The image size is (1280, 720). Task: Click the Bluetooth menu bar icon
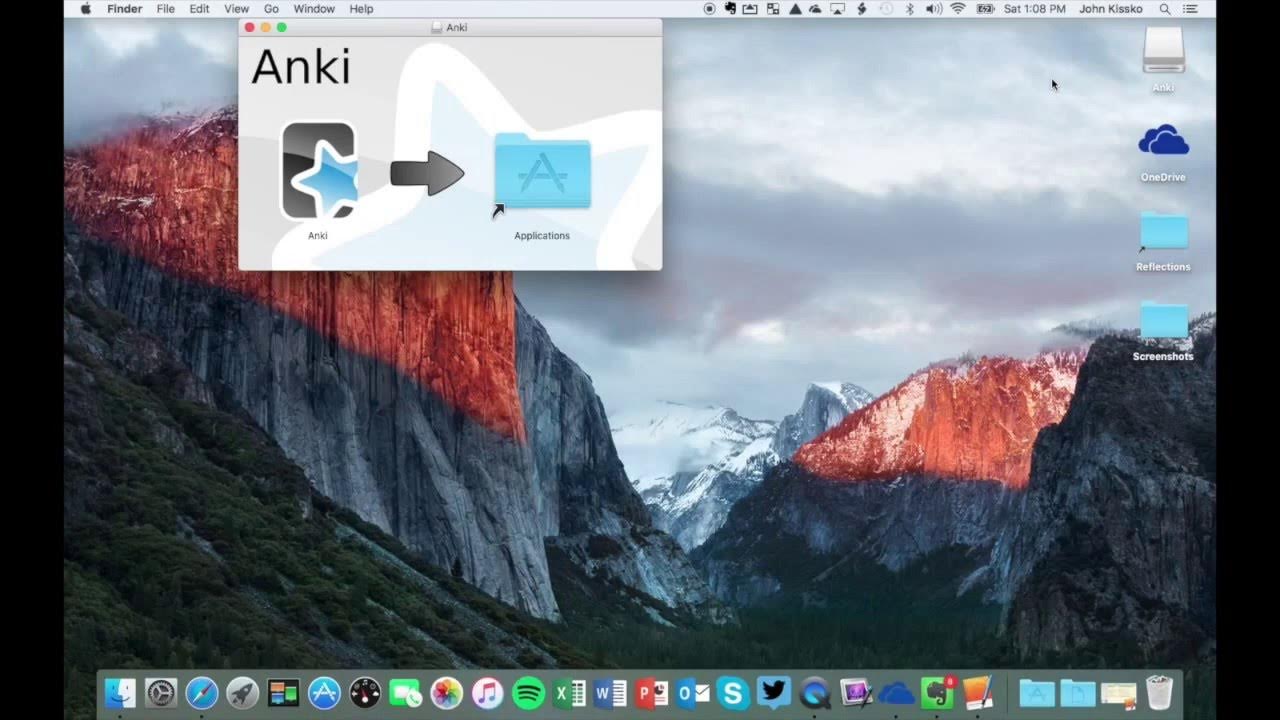point(910,9)
